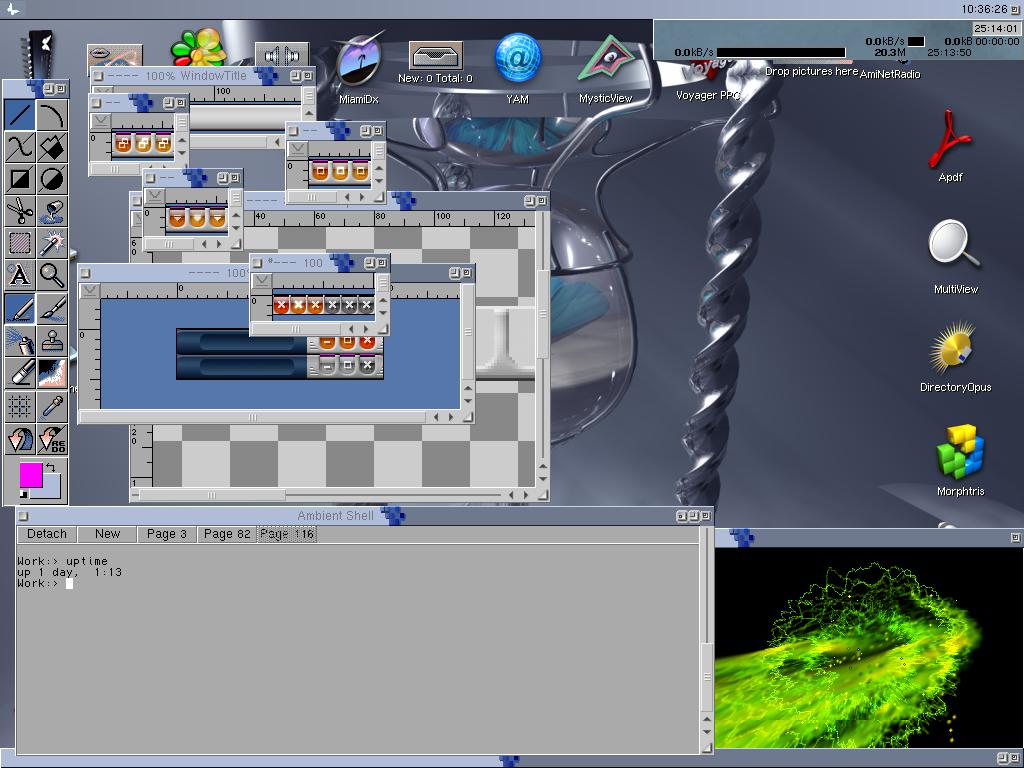This screenshot has width=1024, height=768.
Task: Reset colors to default black and white
Action: 24,494
